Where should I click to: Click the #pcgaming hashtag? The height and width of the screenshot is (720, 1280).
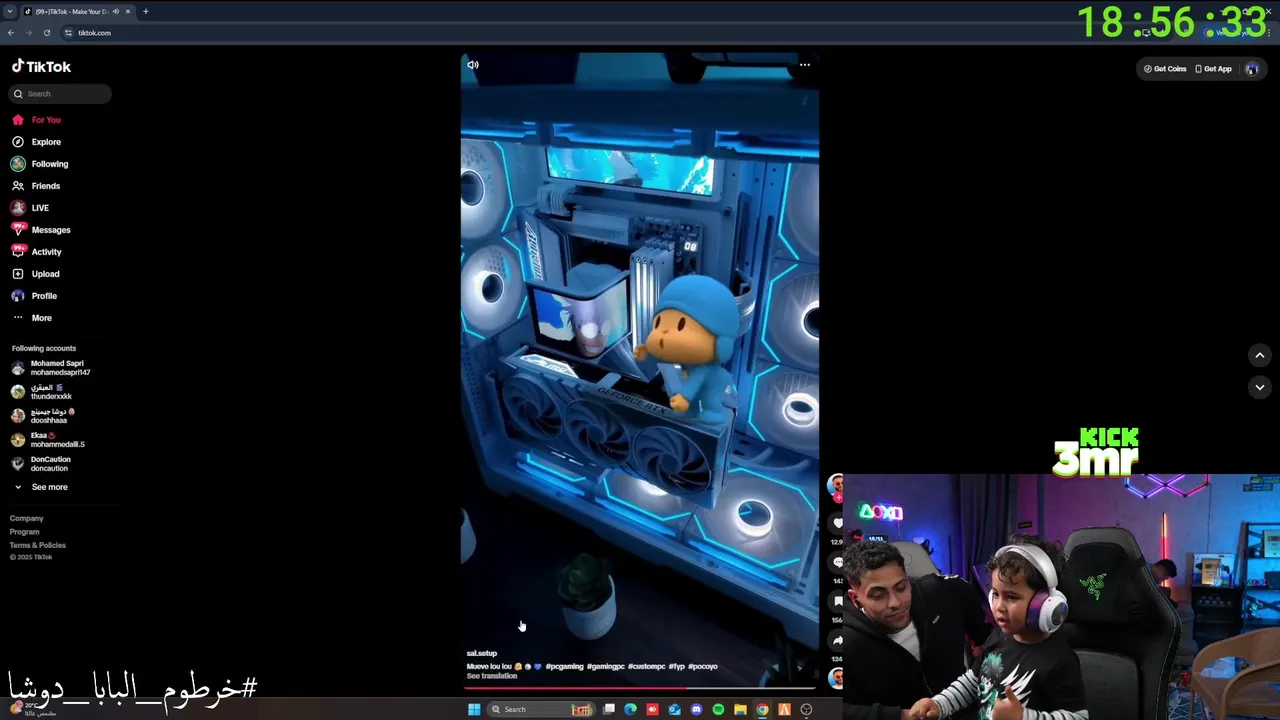(x=565, y=666)
